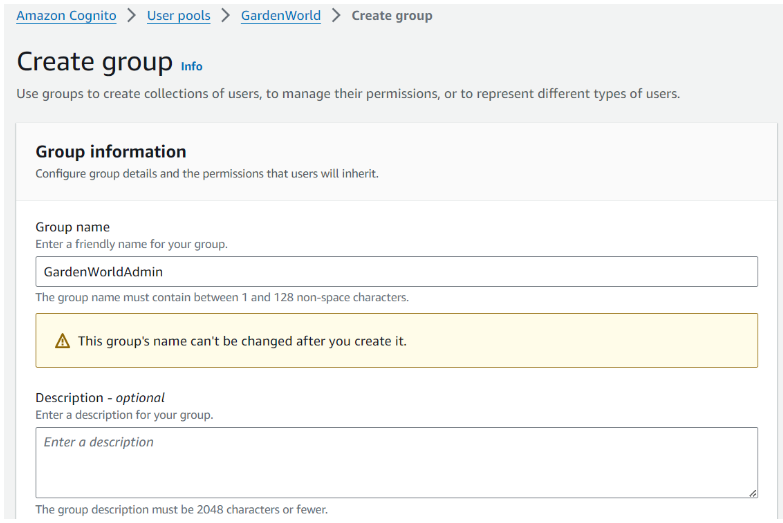Select the Group information section heading
783x523 pixels.
click(111, 152)
